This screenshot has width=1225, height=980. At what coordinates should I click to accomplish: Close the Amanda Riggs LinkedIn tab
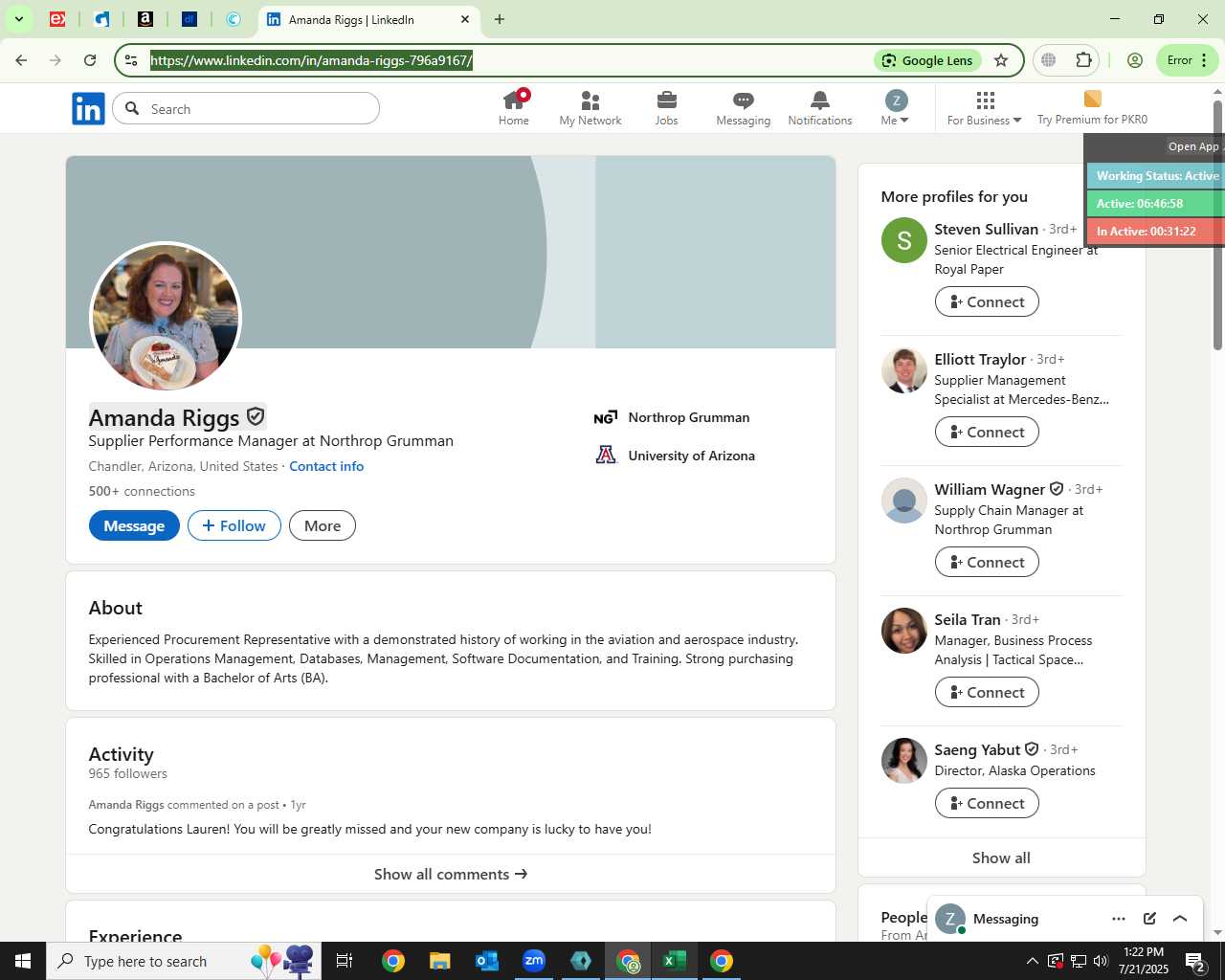click(x=465, y=19)
